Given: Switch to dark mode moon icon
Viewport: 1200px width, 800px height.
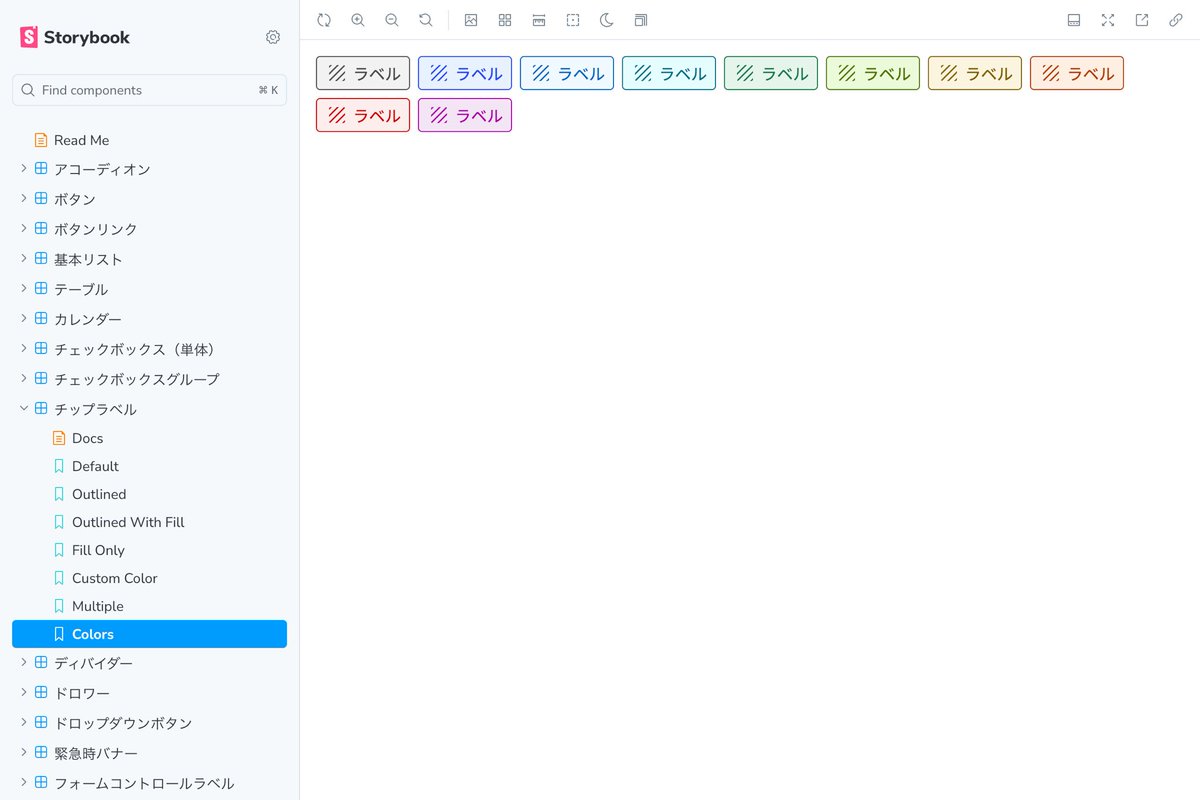Looking at the screenshot, I should pos(607,20).
